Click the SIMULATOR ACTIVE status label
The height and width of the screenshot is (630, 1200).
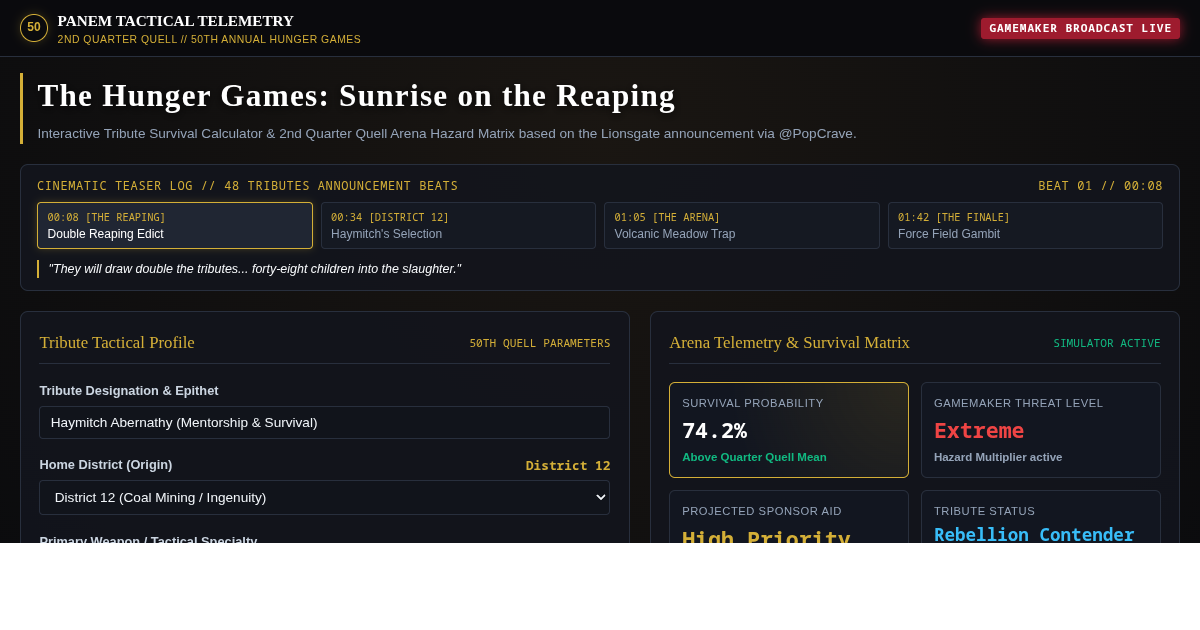click(1107, 343)
